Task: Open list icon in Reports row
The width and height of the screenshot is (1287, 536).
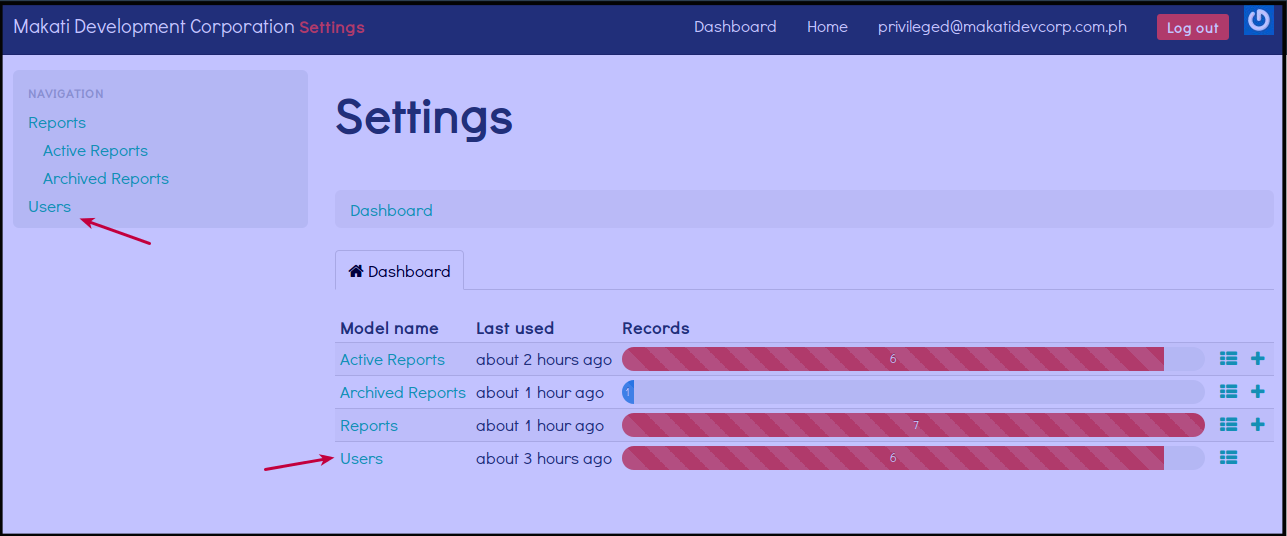Action: [x=1229, y=425]
